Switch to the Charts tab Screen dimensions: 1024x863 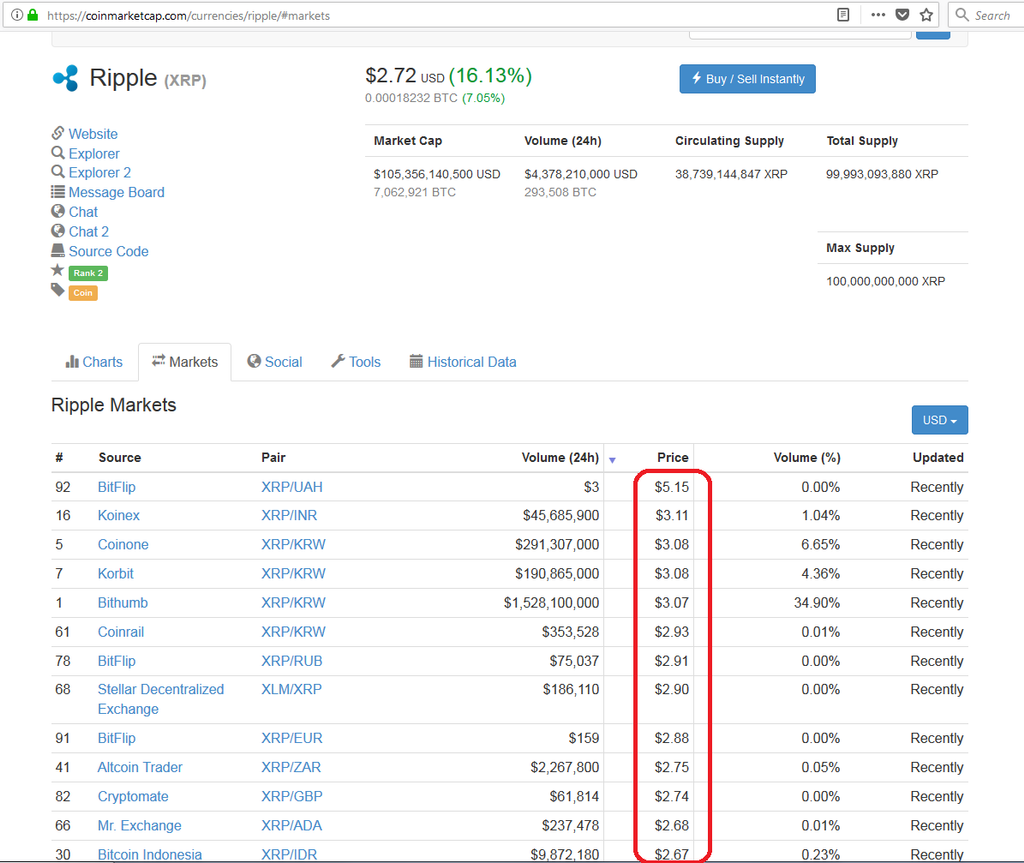[x=94, y=362]
